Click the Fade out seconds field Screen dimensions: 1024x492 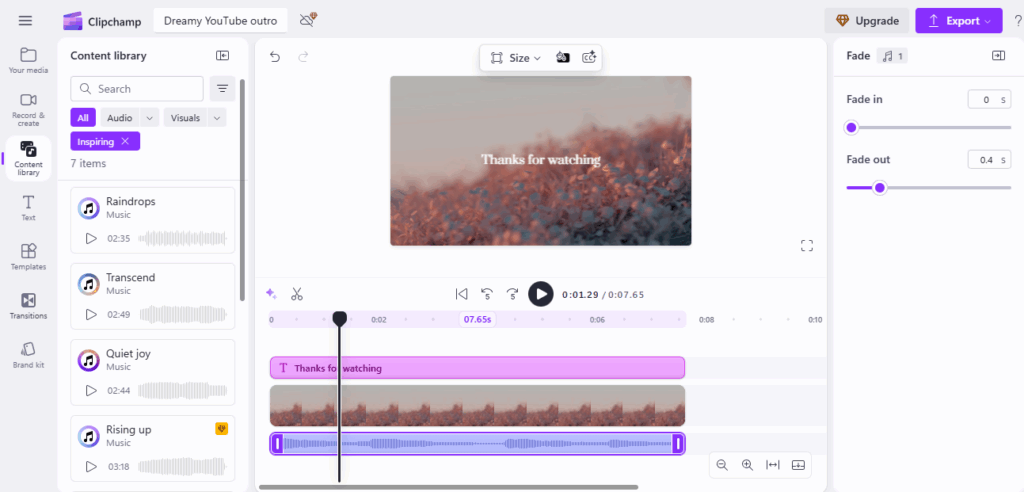pos(989,159)
